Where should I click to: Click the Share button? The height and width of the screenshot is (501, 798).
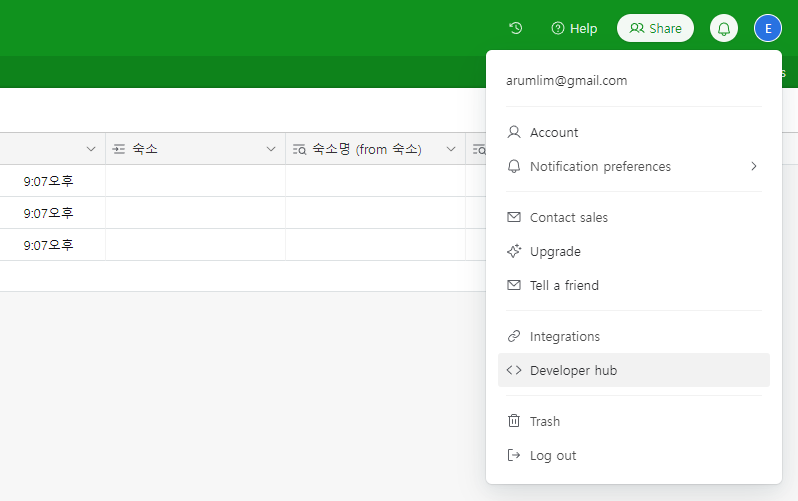[x=656, y=28]
